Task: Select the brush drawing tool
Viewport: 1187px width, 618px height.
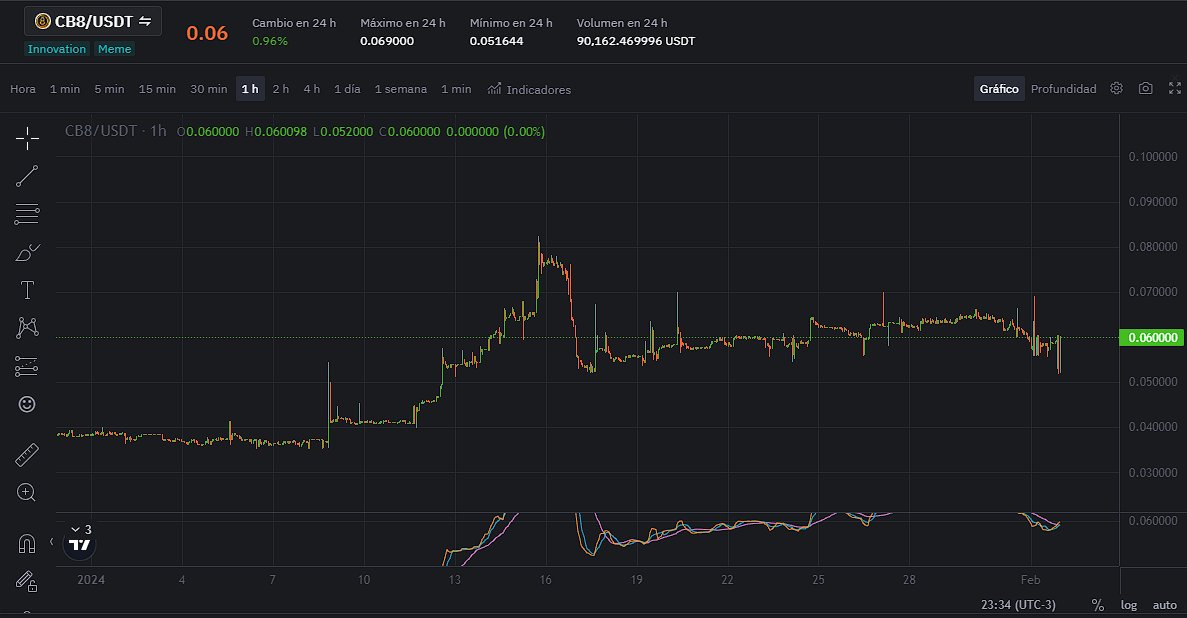Action: pyautogui.click(x=27, y=252)
